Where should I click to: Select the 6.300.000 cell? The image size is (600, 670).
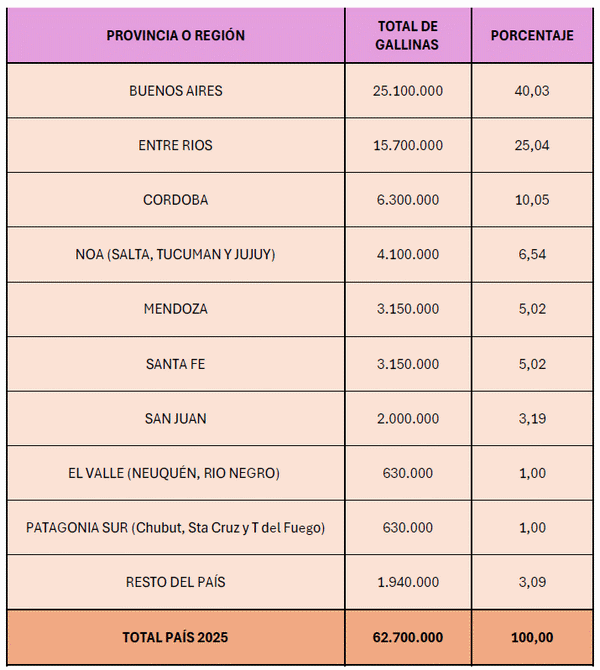tap(408, 200)
